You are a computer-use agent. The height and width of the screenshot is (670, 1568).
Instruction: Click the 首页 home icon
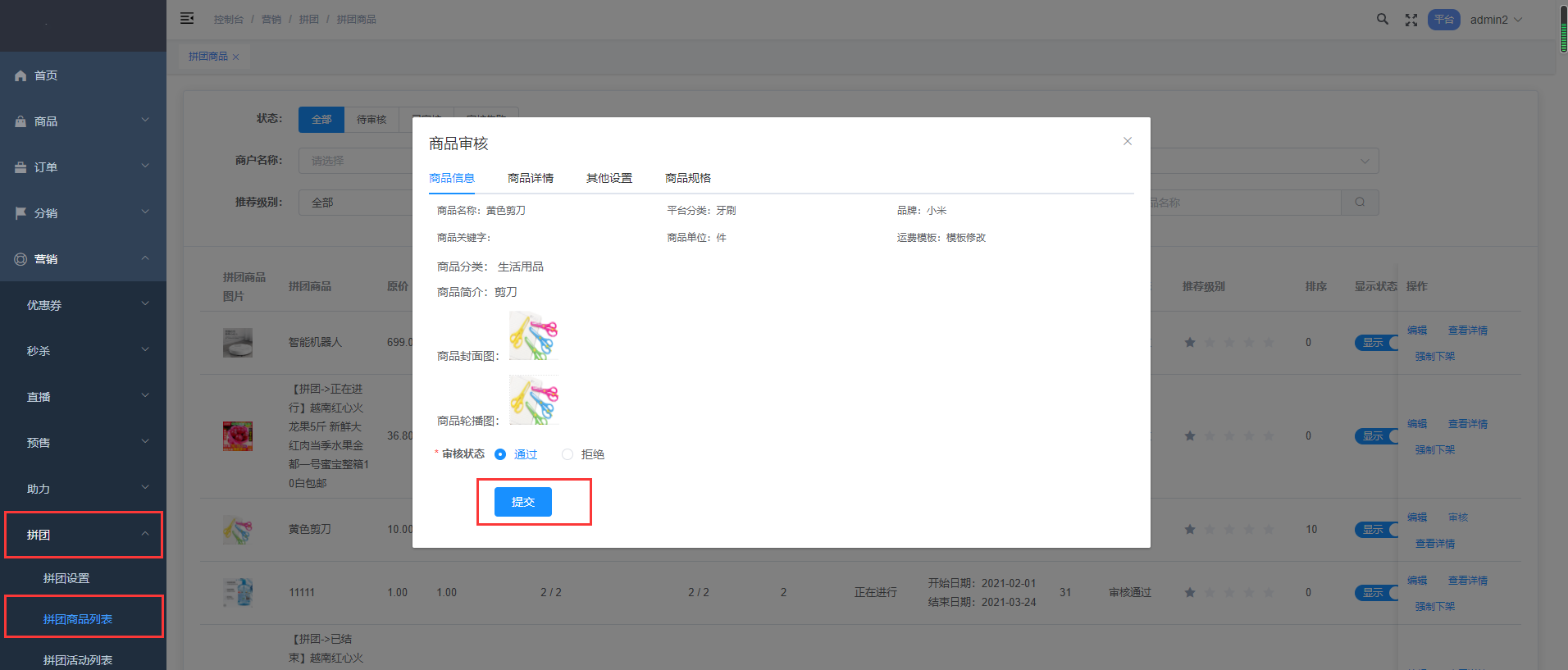click(21, 75)
